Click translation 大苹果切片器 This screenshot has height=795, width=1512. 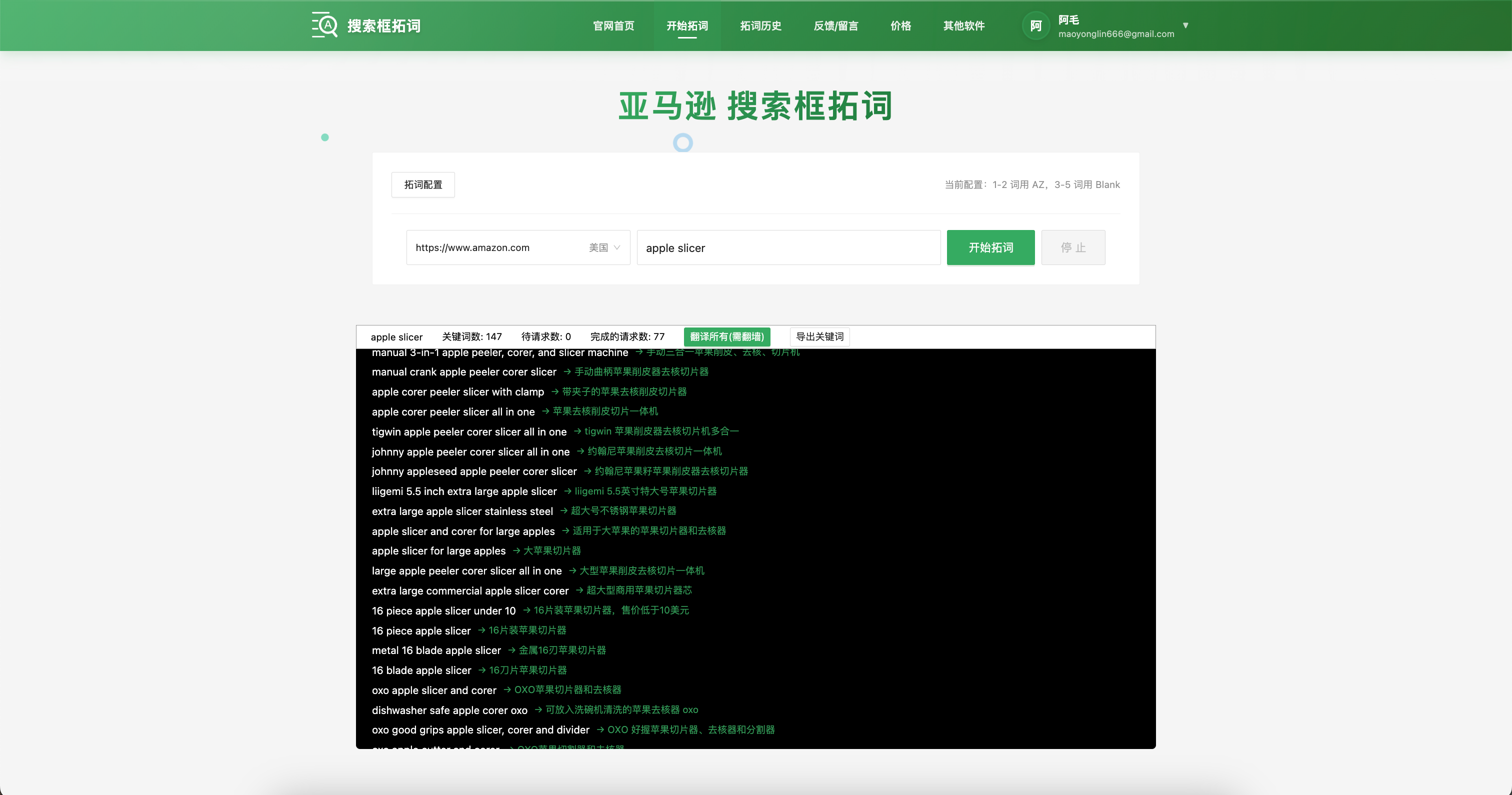[551, 550]
